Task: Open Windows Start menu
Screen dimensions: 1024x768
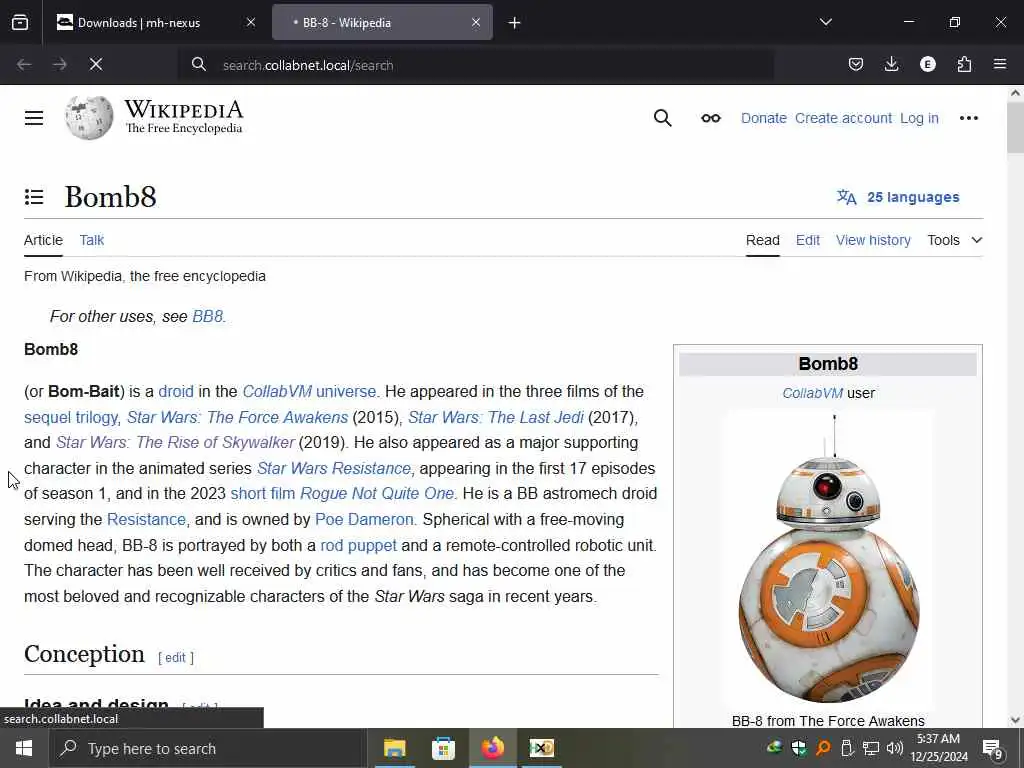Action: [x=24, y=748]
